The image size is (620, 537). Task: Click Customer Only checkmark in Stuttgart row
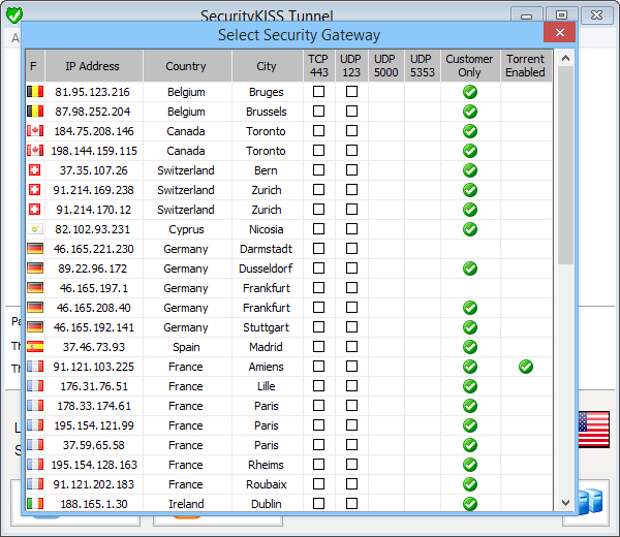point(470,327)
